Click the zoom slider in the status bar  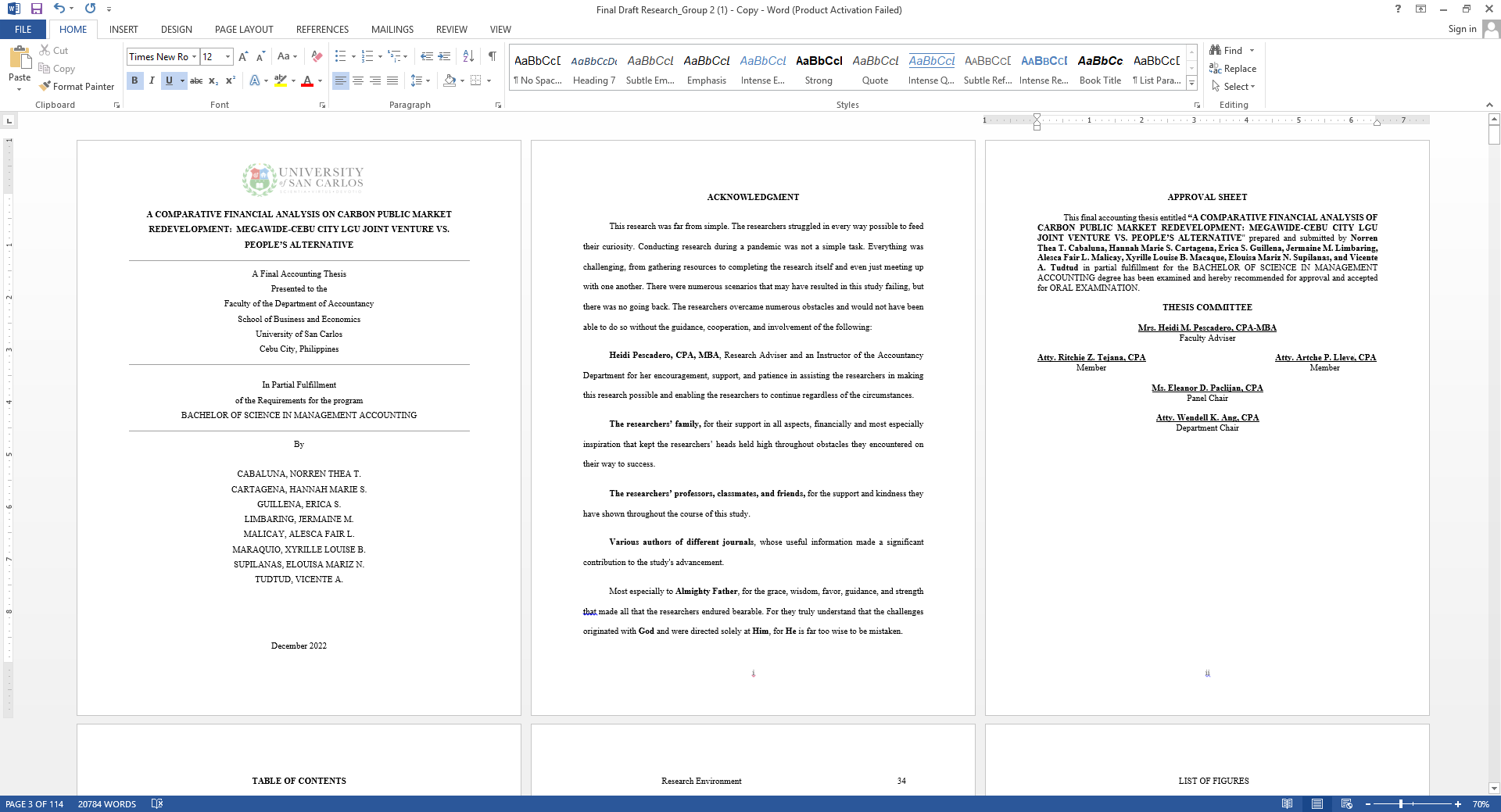click(1413, 804)
